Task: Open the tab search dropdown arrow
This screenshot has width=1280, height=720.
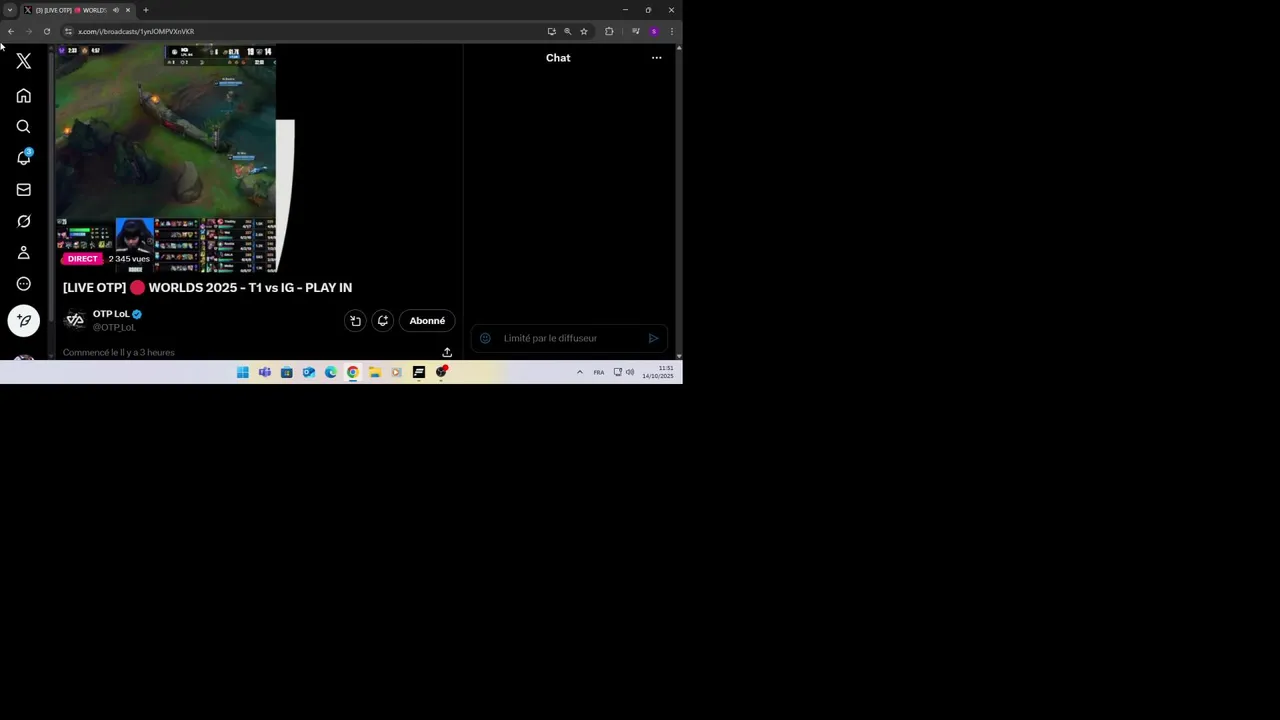Action: click(10, 10)
